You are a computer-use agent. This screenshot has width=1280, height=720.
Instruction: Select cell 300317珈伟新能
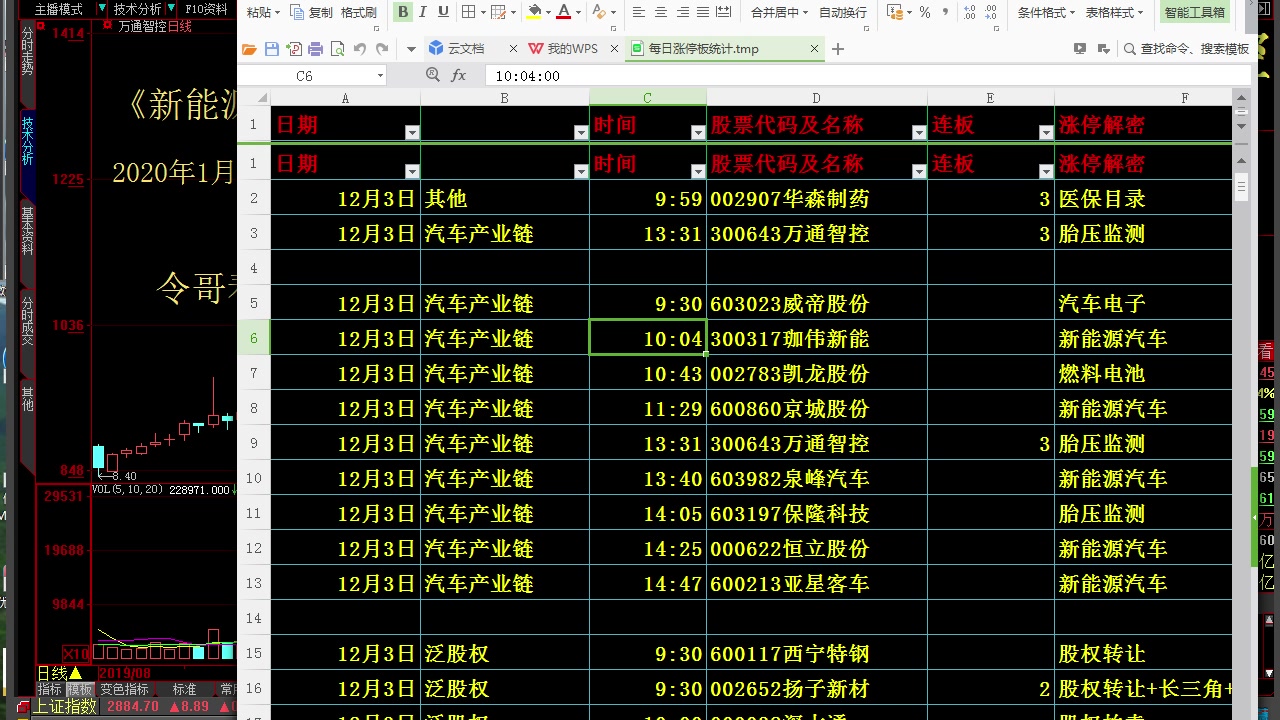816,338
